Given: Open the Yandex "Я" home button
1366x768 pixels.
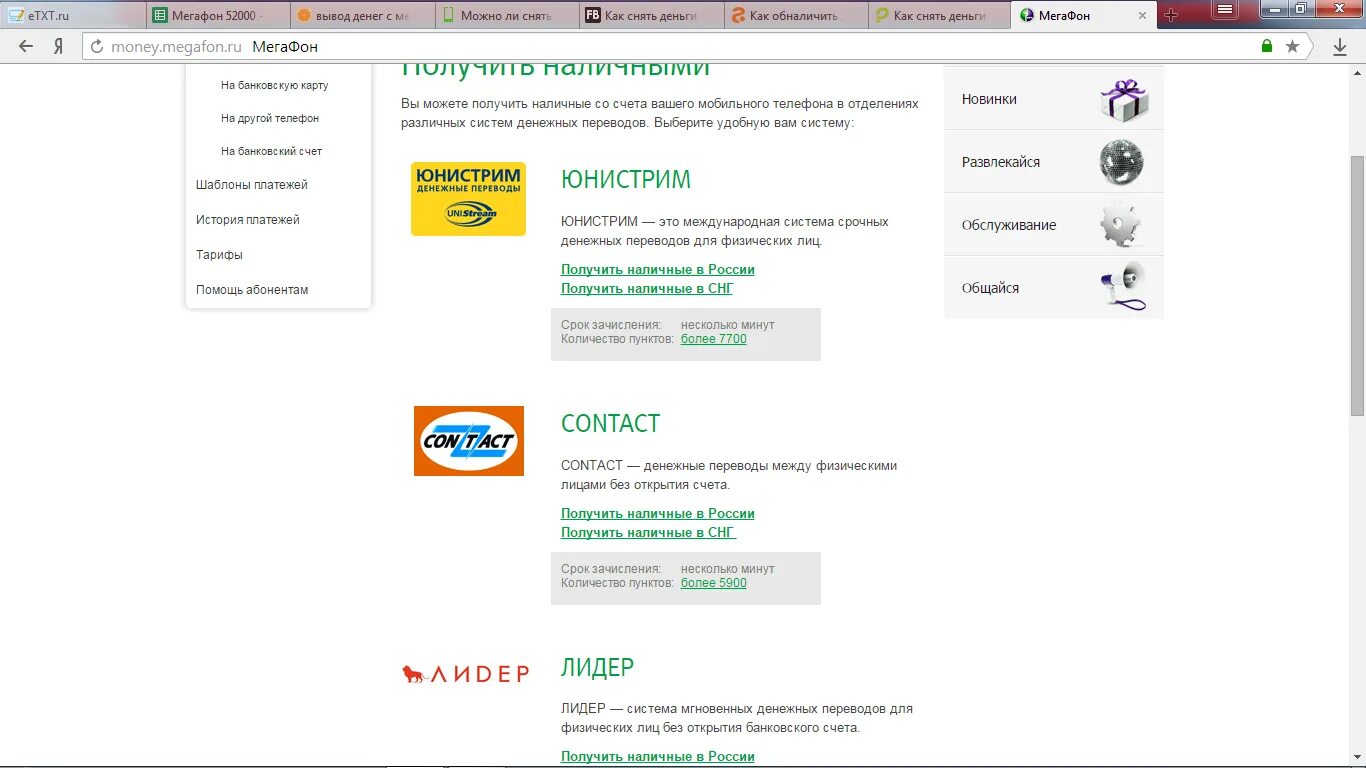Looking at the screenshot, I should pos(59,46).
